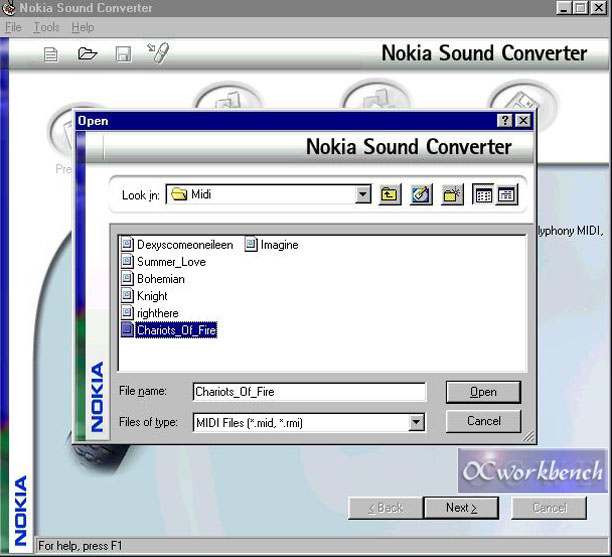Click the desktop shortcut icon in Open dialog
The width and height of the screenshot is (612, 557).
421,194
